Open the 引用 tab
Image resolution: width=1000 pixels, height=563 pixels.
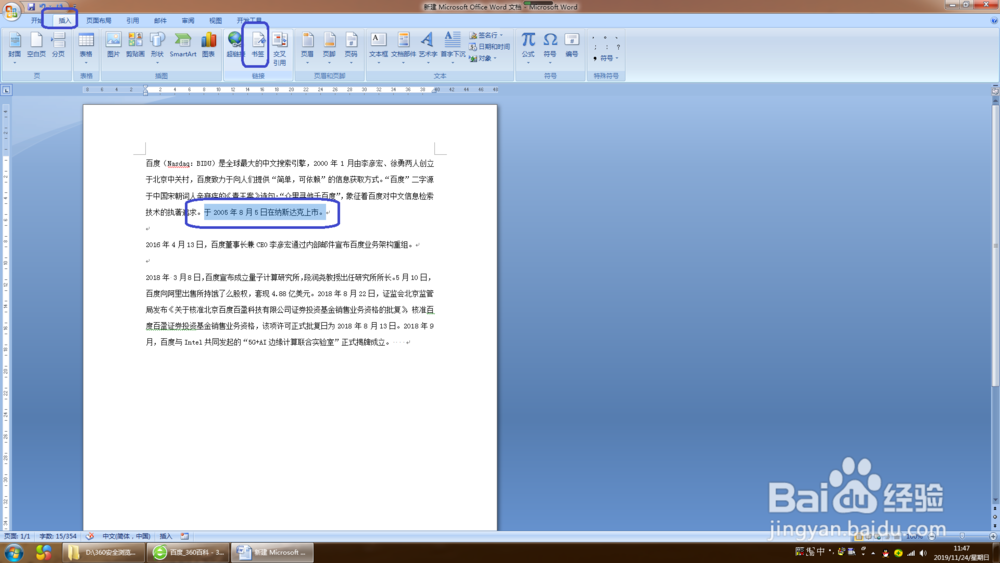[x=133, y=20]
